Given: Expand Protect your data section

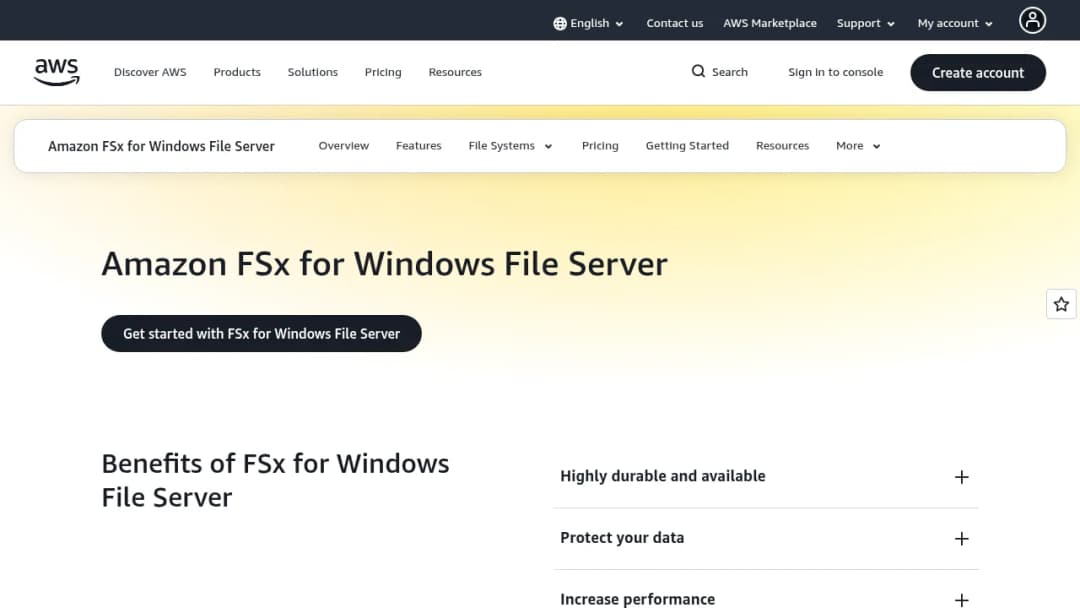Looking at the screenshot, I should pyautogui.click(x=766, y=538).
